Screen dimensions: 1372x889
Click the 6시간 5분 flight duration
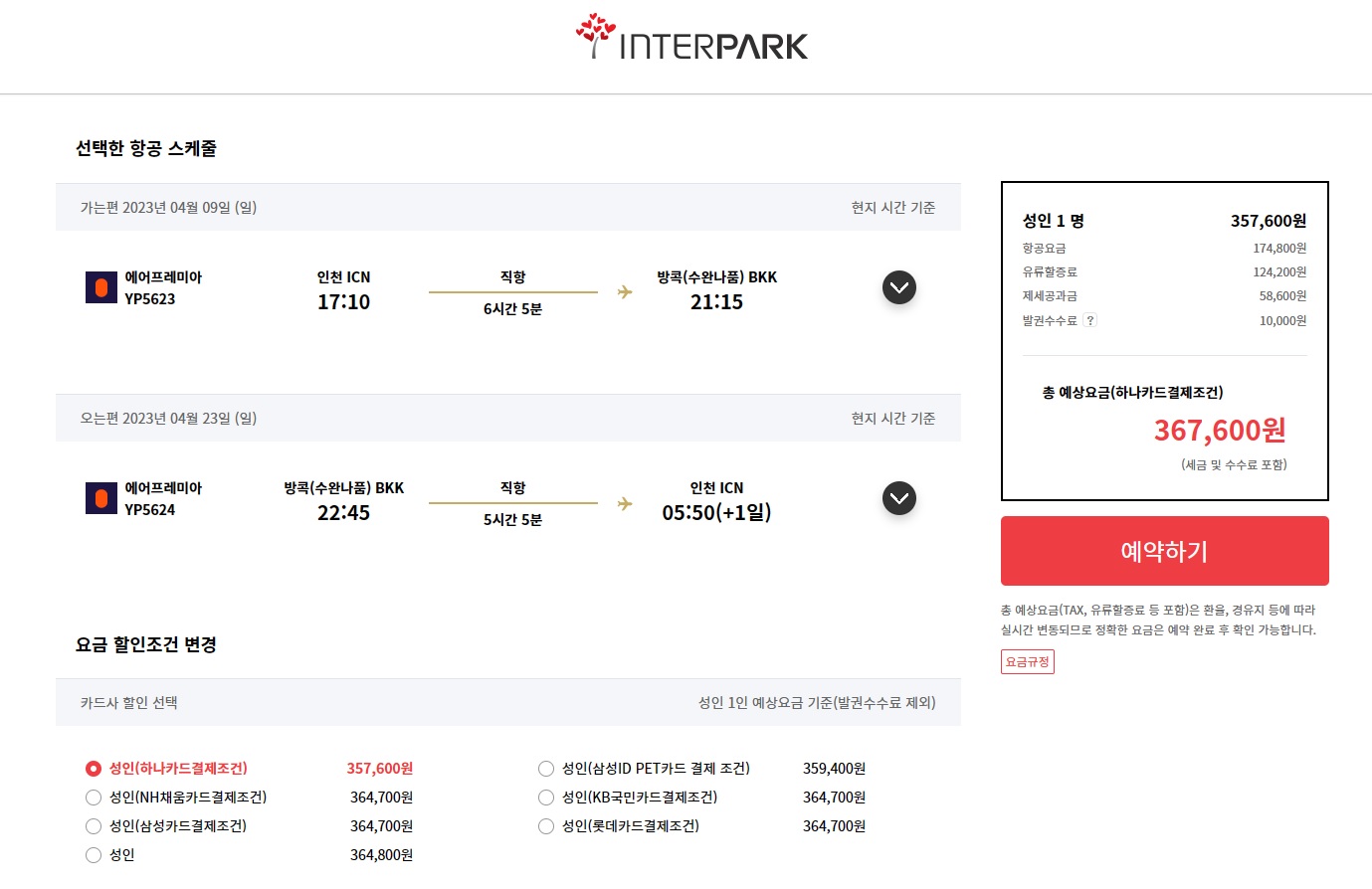[513, 309]
